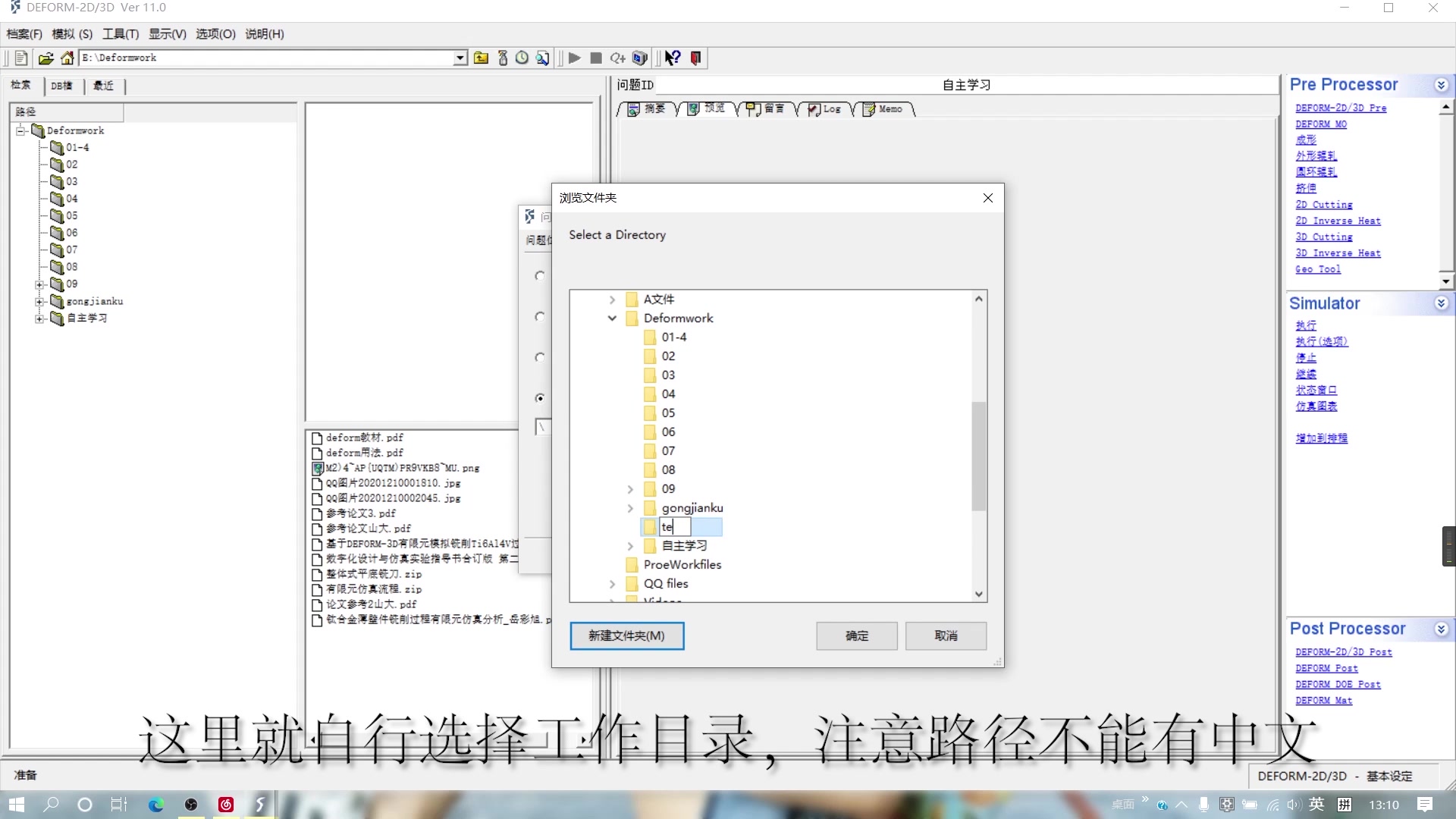
Task: Switch to 摘要 tab
Action: (x=647, y=109)
